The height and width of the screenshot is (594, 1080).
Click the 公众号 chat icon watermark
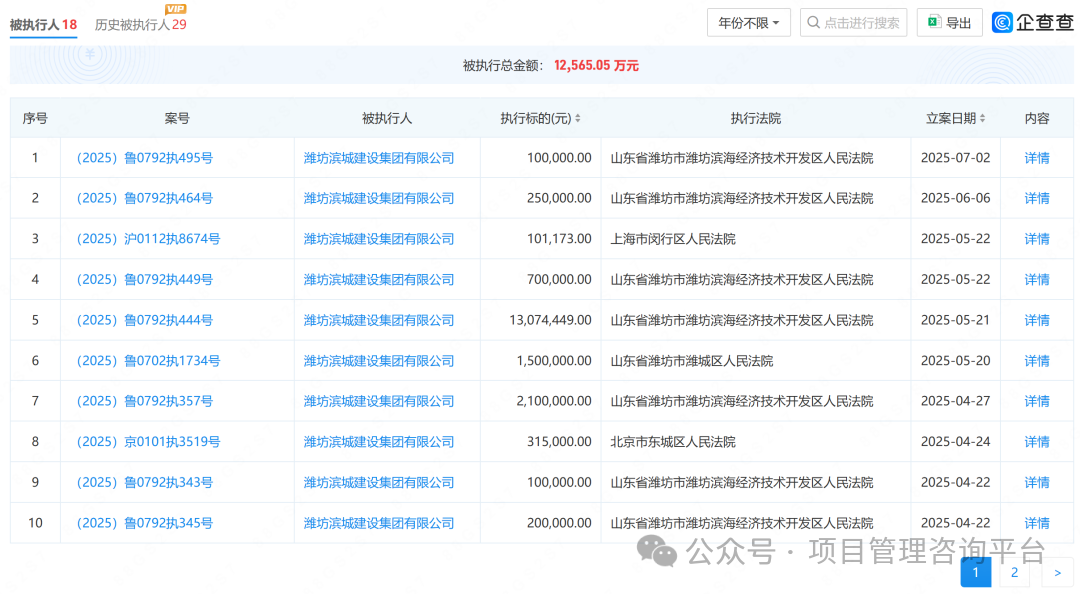pos(658,548)
